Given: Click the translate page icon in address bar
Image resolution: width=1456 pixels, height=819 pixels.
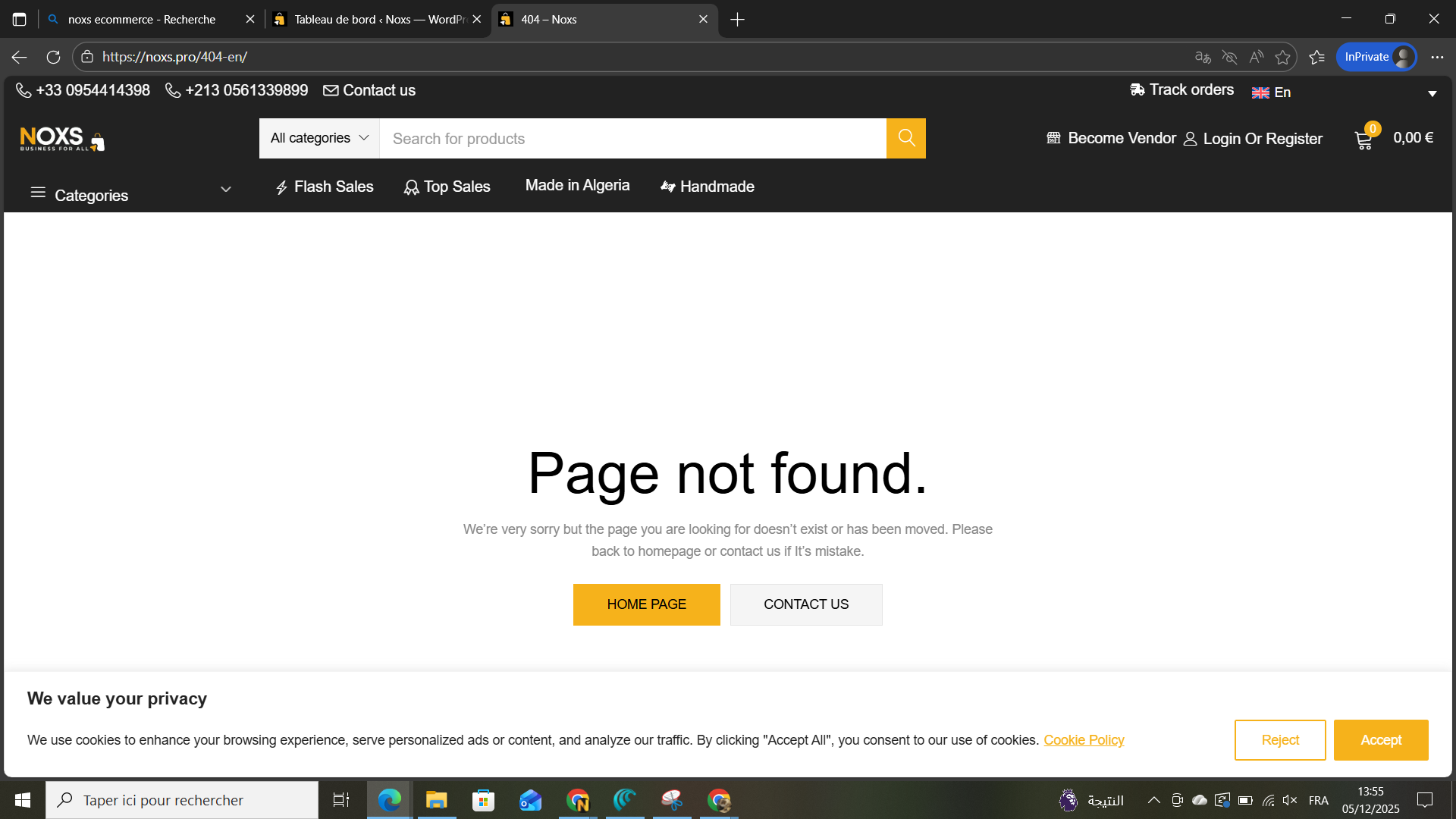Looking at the screenshot, I should [x=1203, y=57].
